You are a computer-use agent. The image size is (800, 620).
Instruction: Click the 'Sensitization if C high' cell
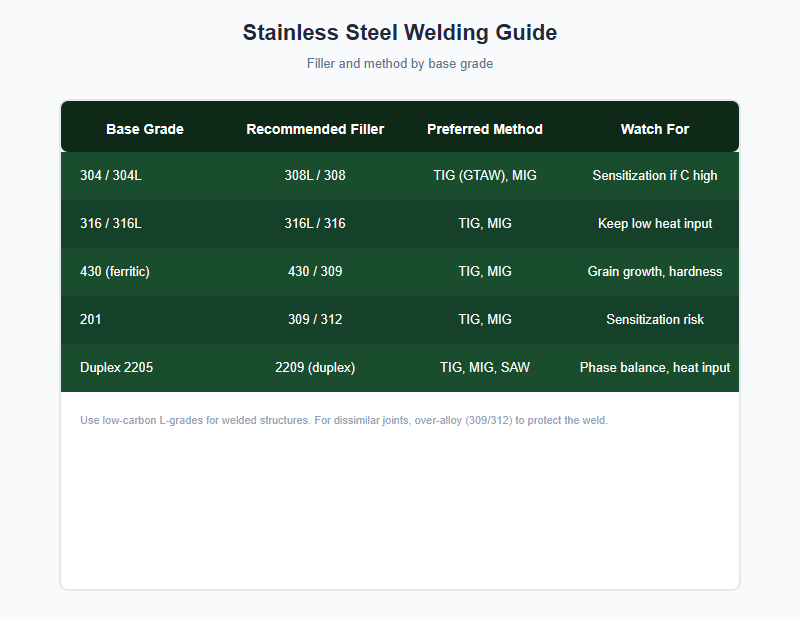[655, 176]
